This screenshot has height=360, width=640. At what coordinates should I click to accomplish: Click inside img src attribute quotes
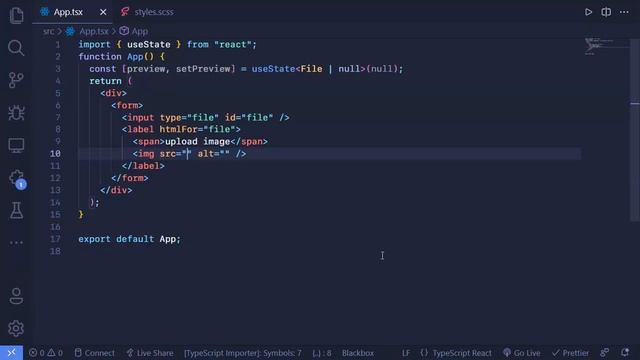(187, 154)
